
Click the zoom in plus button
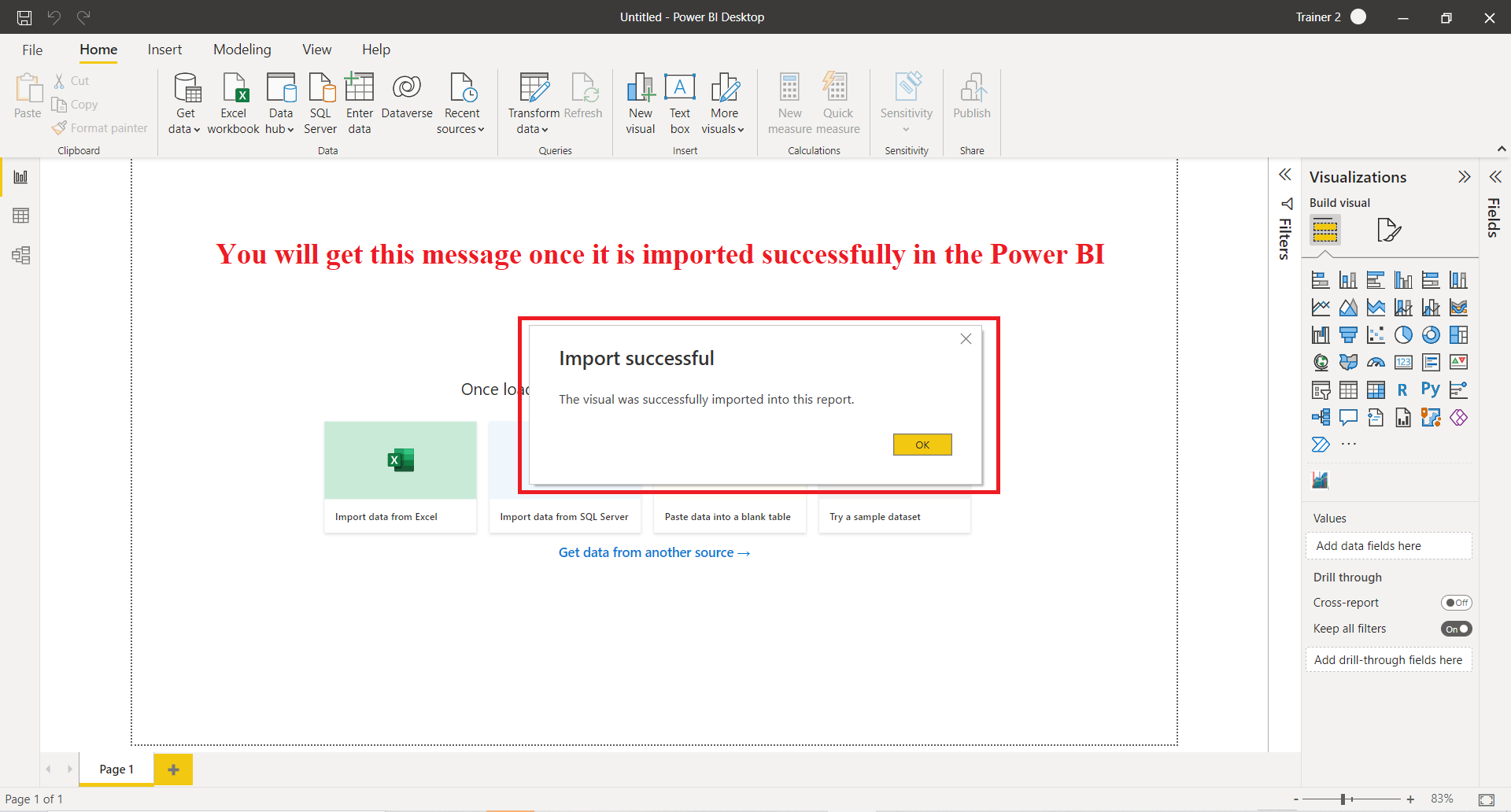pyautogui.click(x=1410, y=799)
